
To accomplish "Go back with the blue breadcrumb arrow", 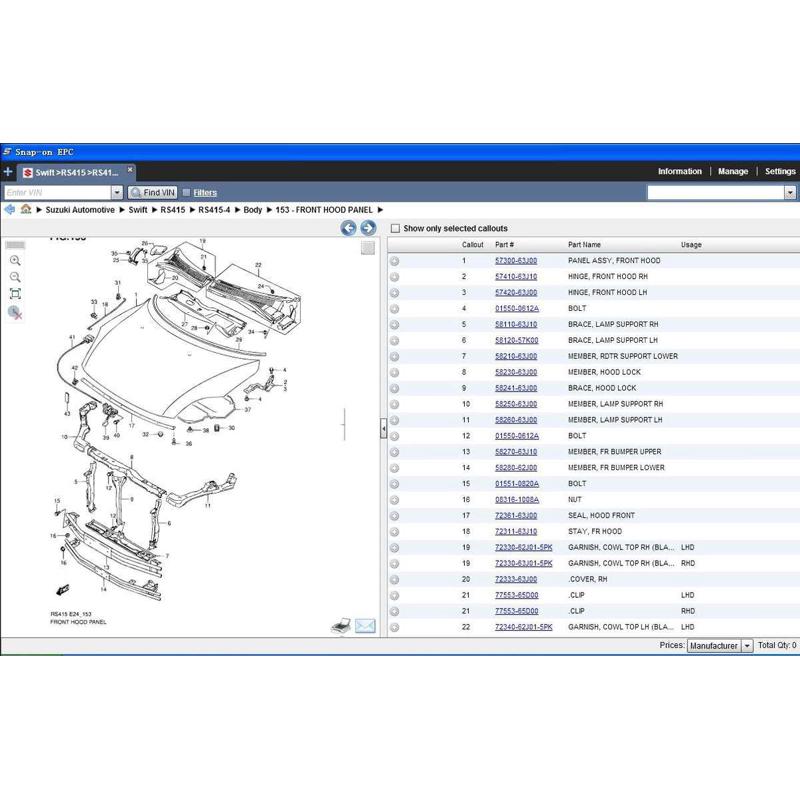I will click(9, 209).
